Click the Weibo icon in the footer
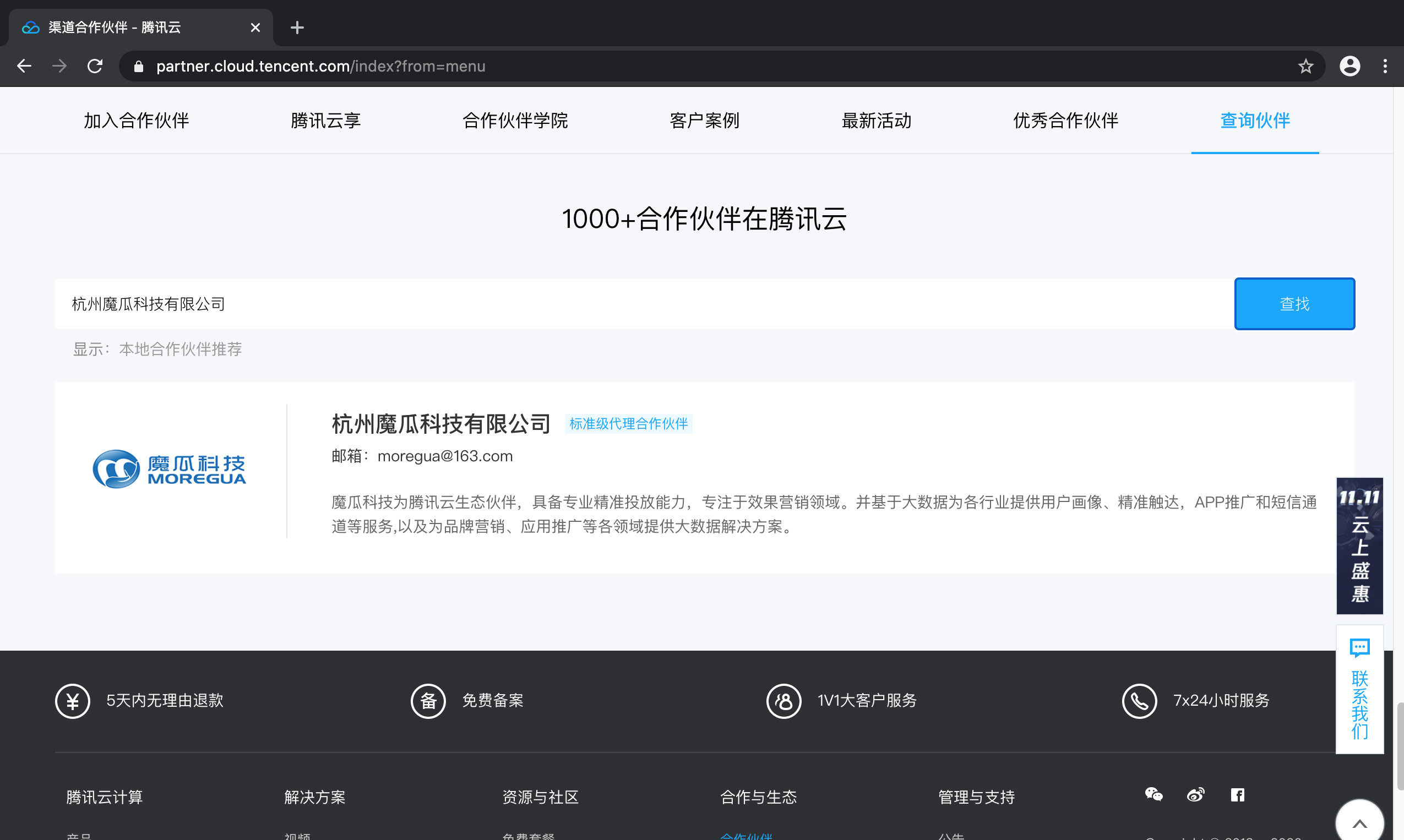This screenshot has width=1404, height=840. point(1196,795)
